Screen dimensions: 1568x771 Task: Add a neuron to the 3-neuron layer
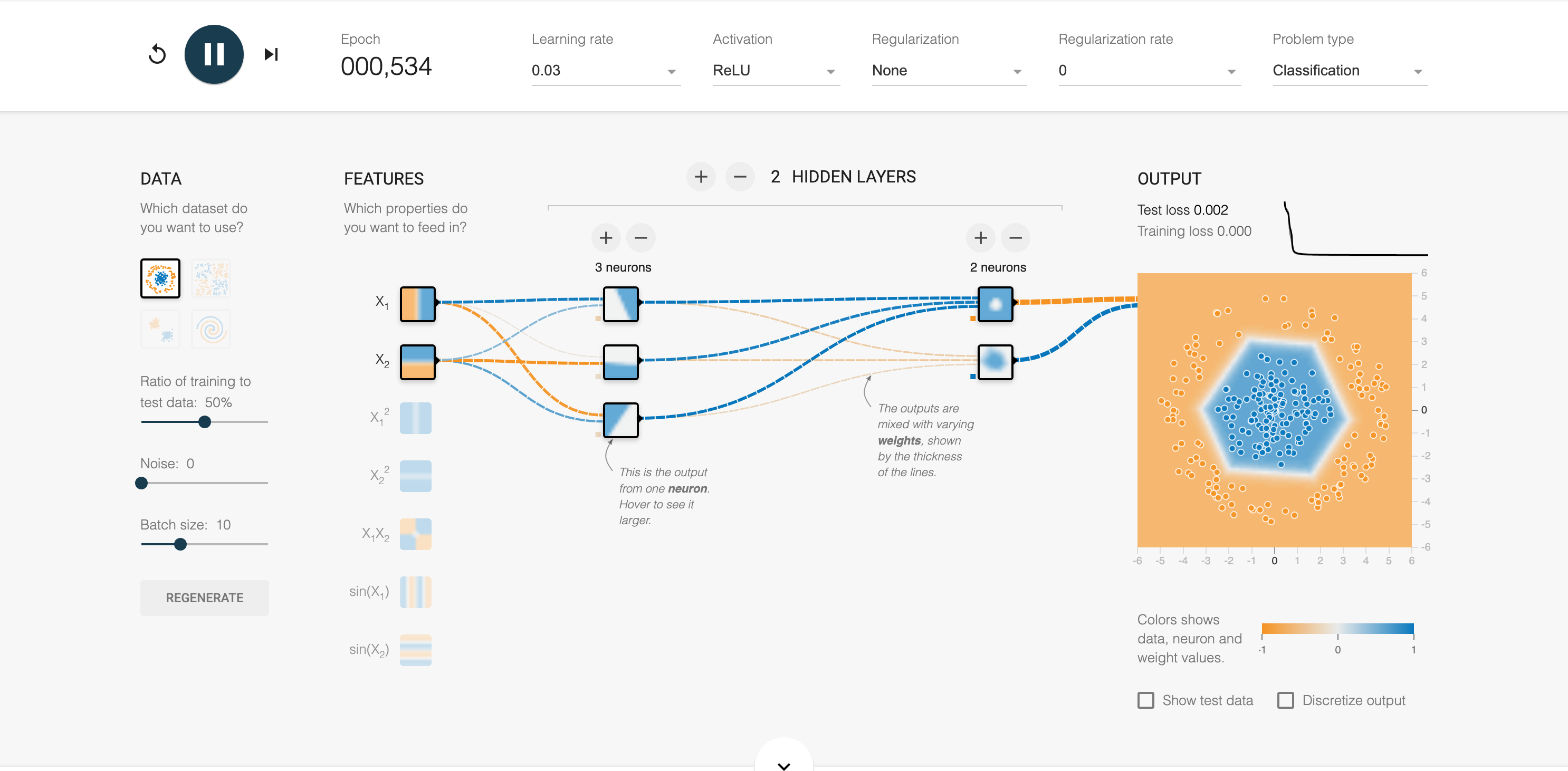click(606, 237)
